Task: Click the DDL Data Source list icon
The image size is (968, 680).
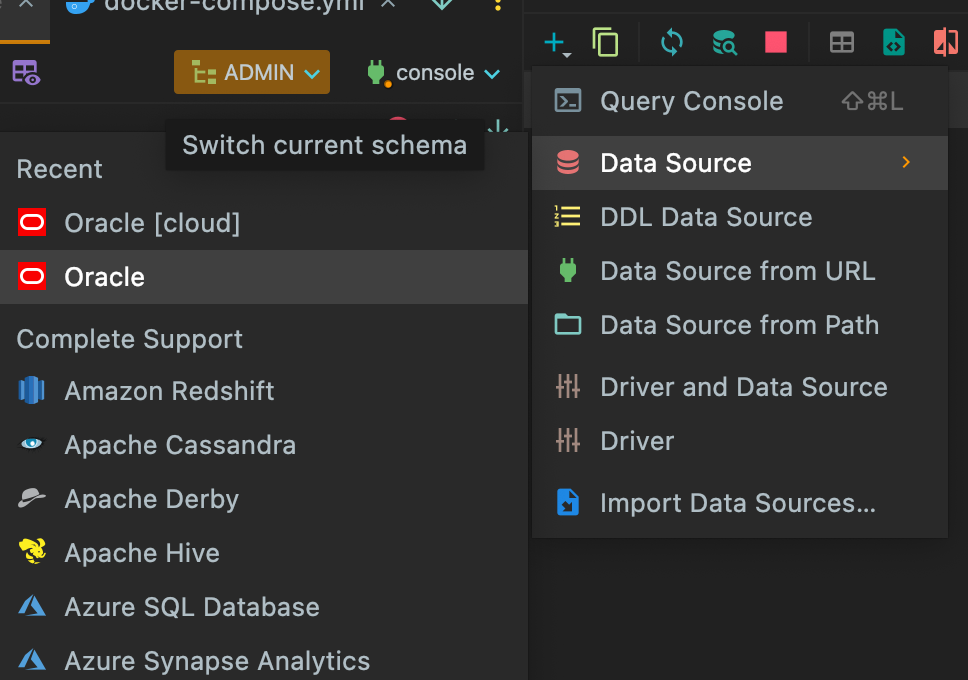Action: [567, 216]
